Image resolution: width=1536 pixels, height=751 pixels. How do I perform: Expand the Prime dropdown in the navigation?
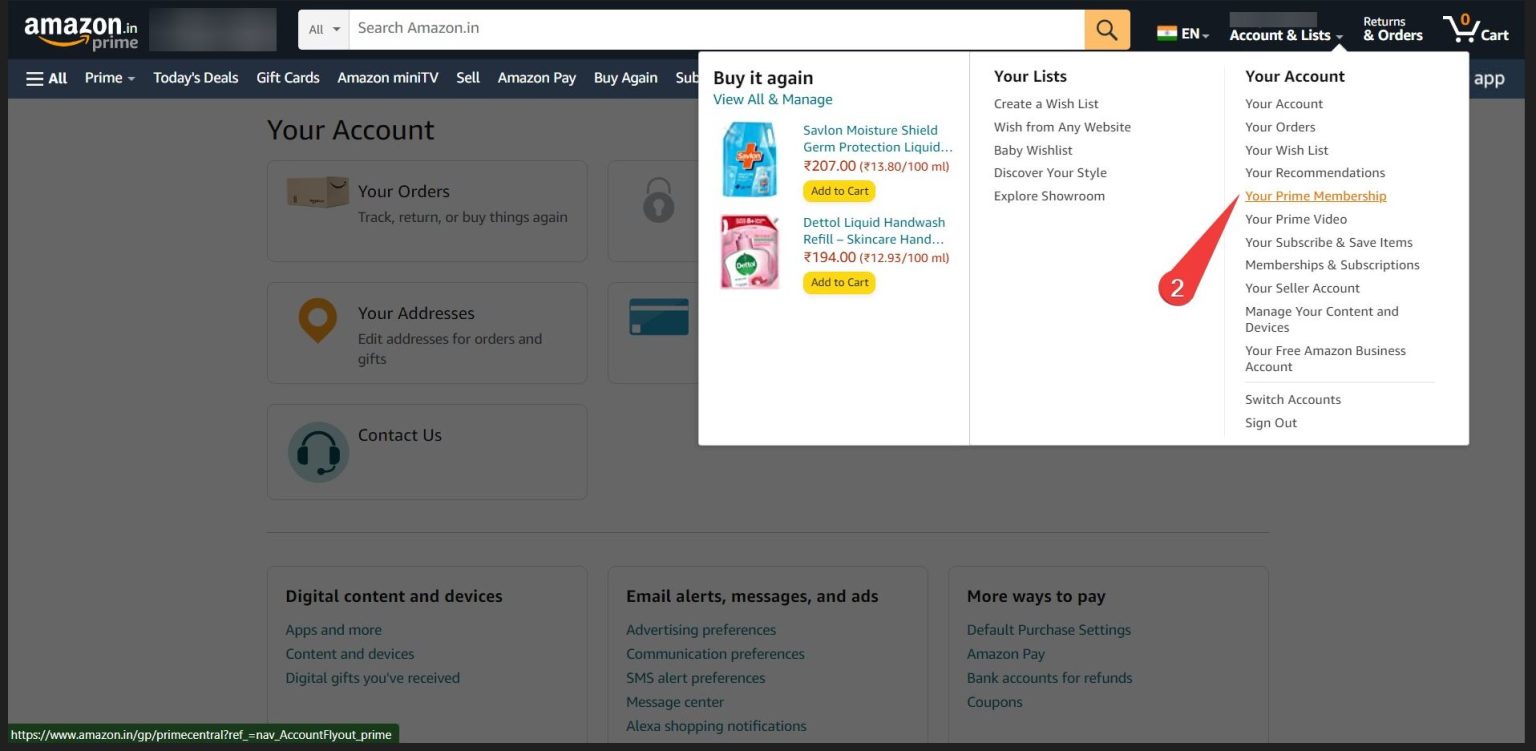tap(108, 77)
